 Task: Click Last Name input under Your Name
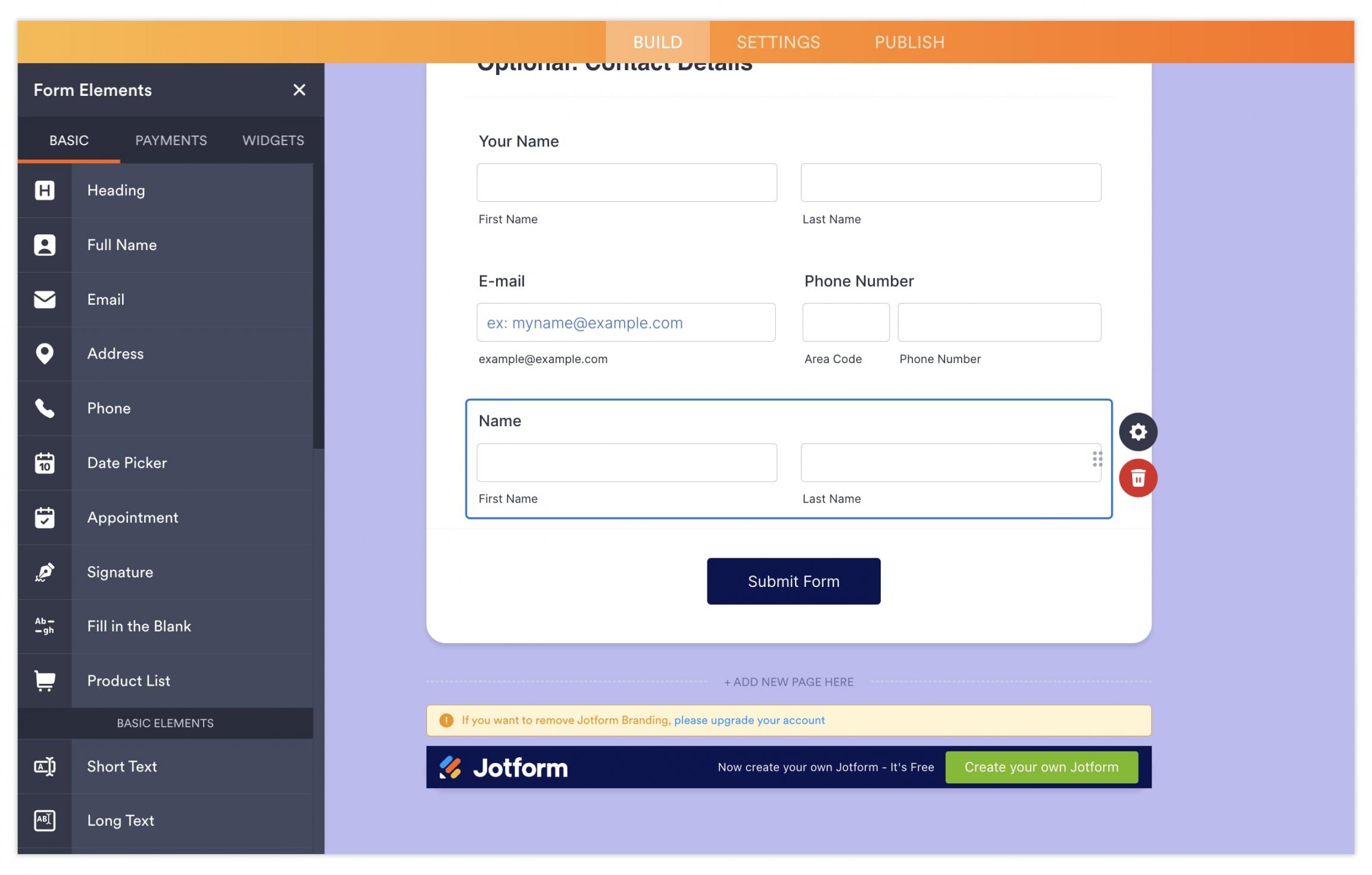pos(950,183)
